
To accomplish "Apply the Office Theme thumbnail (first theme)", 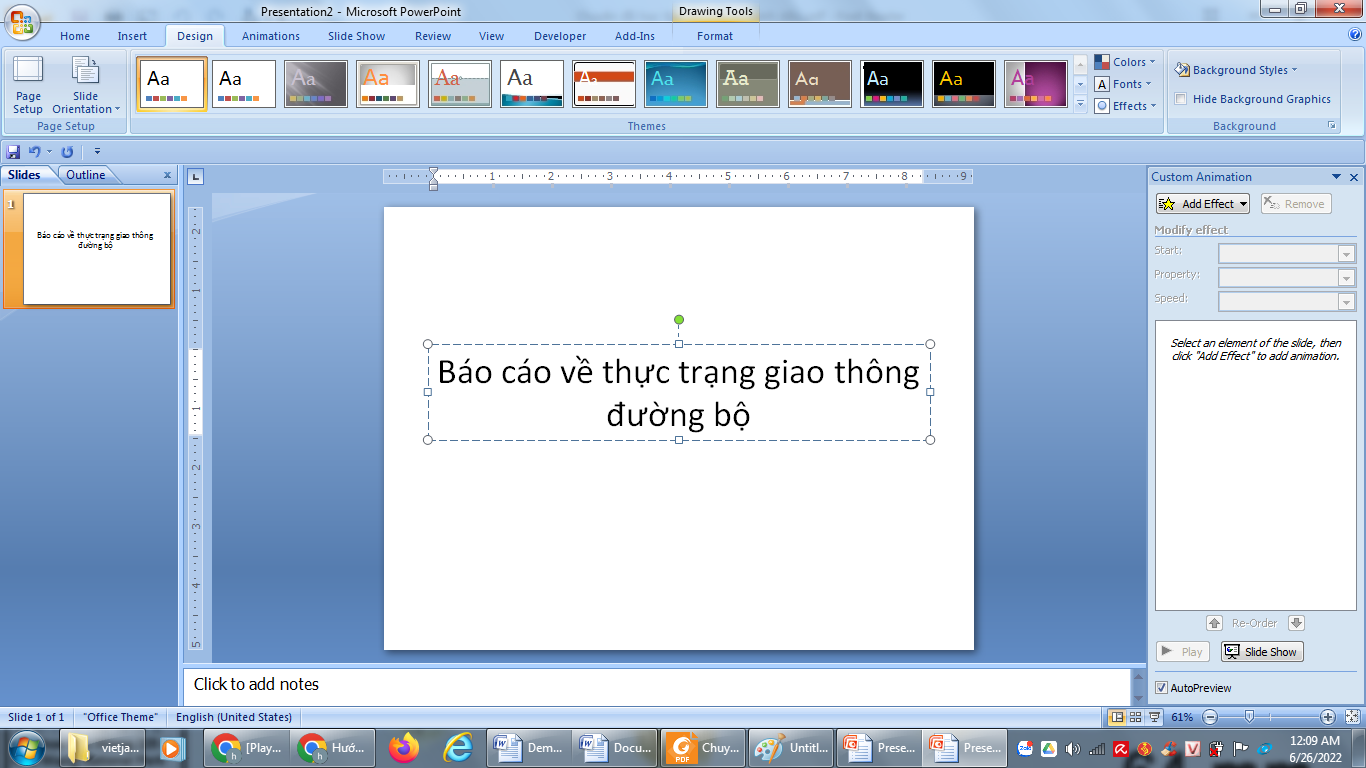I will pos(172,84).
